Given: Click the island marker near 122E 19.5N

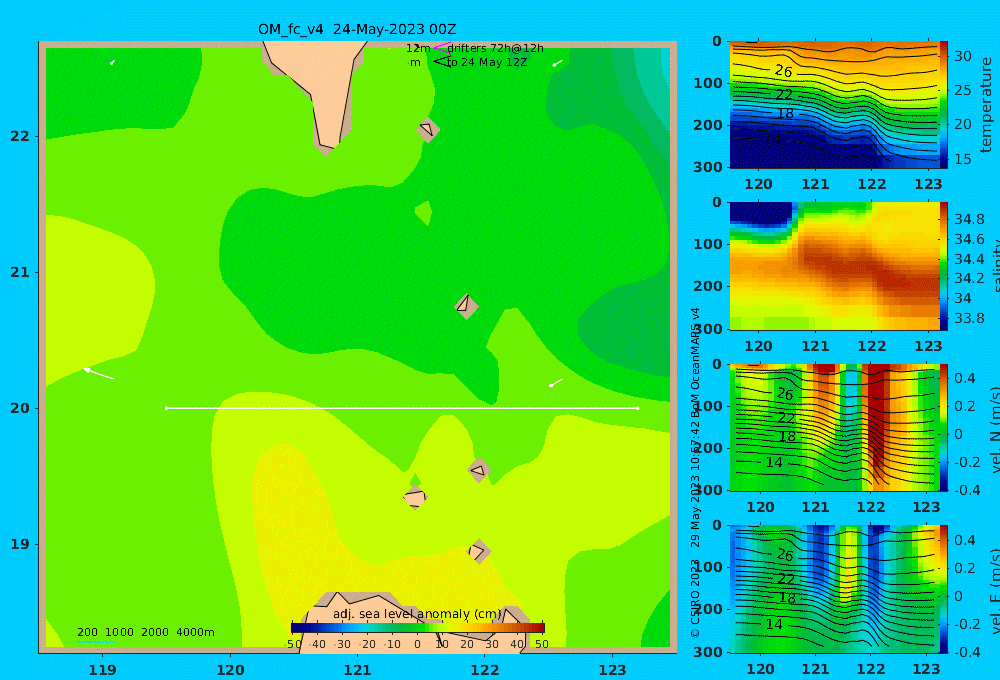Looking at the screenshot, I should 478,470.
